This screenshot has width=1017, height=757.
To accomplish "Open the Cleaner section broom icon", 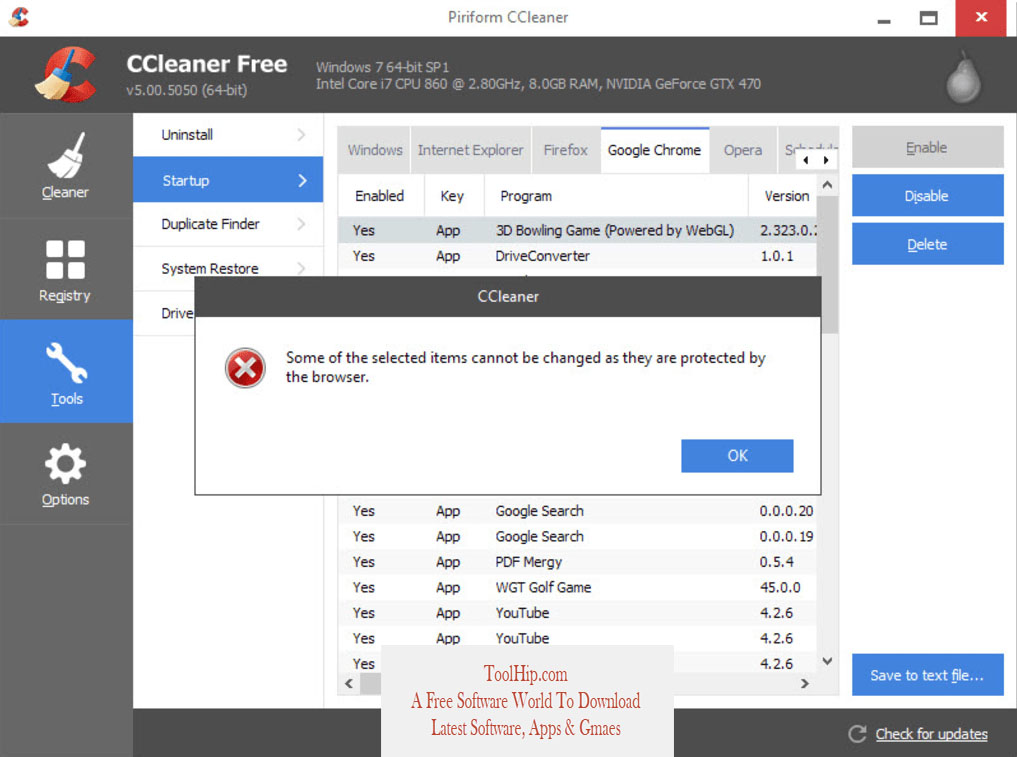I will 66,156.
